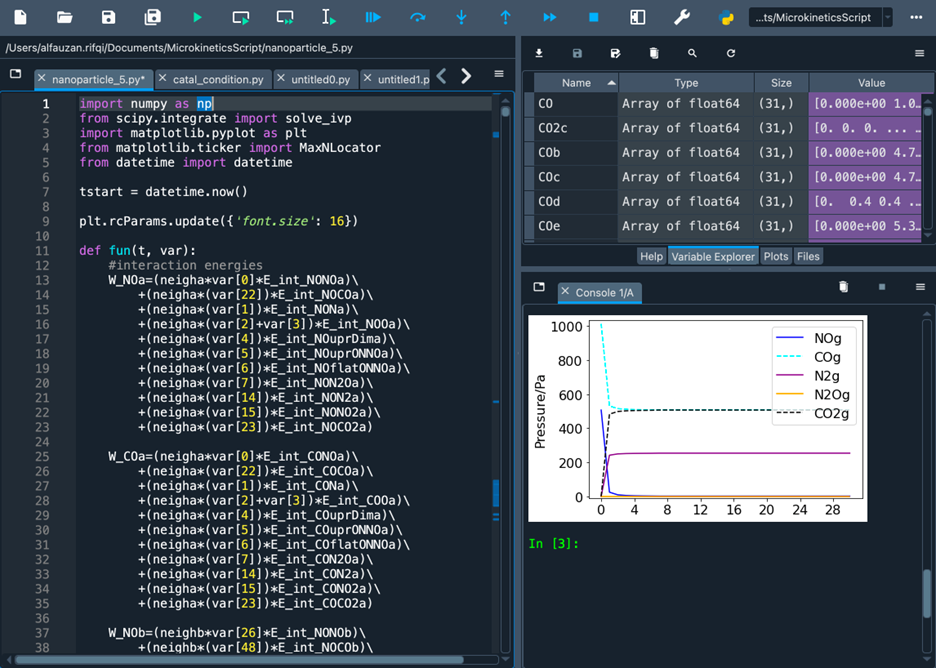Stop debugging with blue square
This screenshot has width=936, height=668.
click(x=593, y=17)
